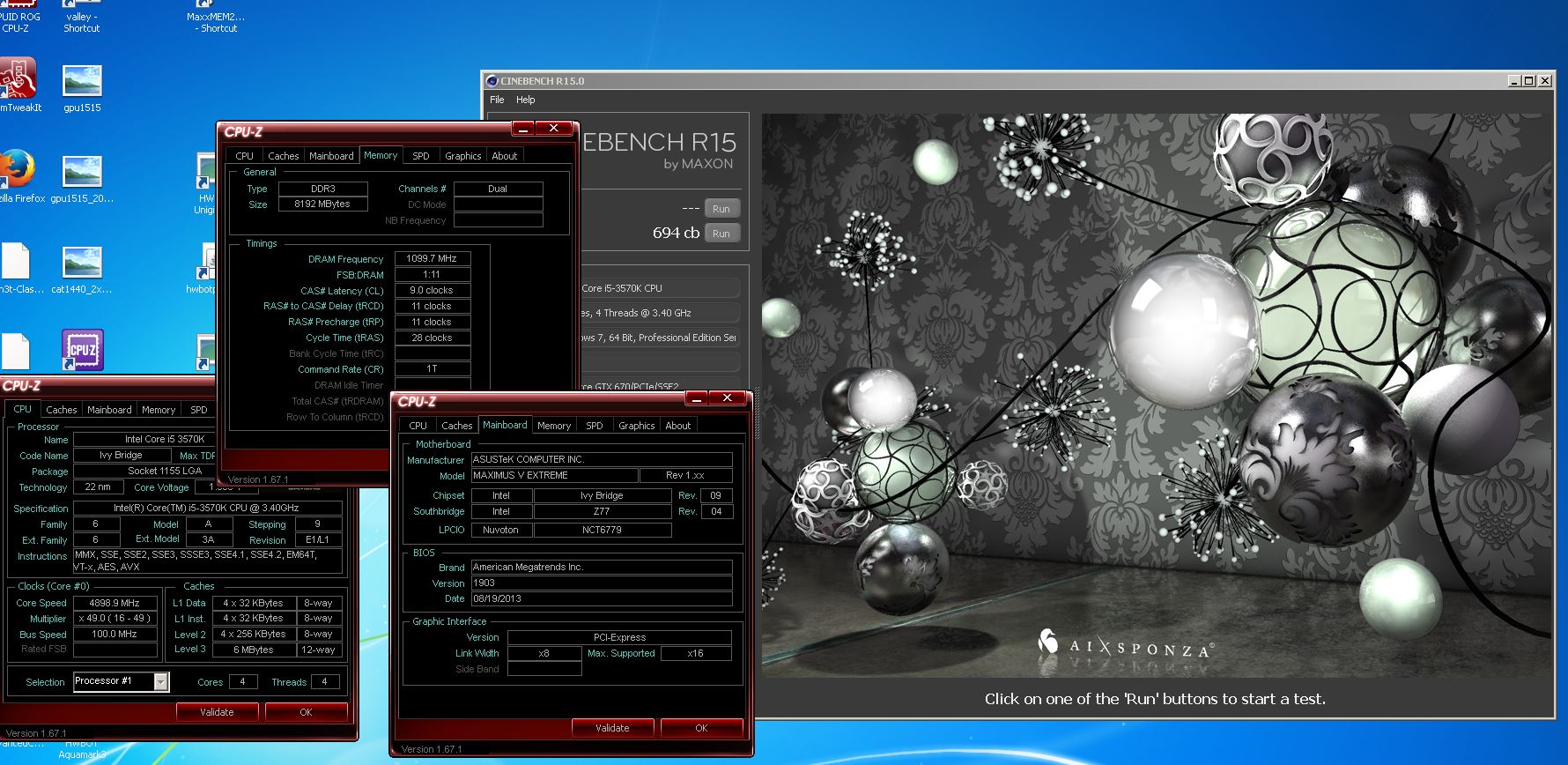Select SPD tab in Memory CPU-Z window
This screenshot has width=1568, height=765.
coord(421,156)
